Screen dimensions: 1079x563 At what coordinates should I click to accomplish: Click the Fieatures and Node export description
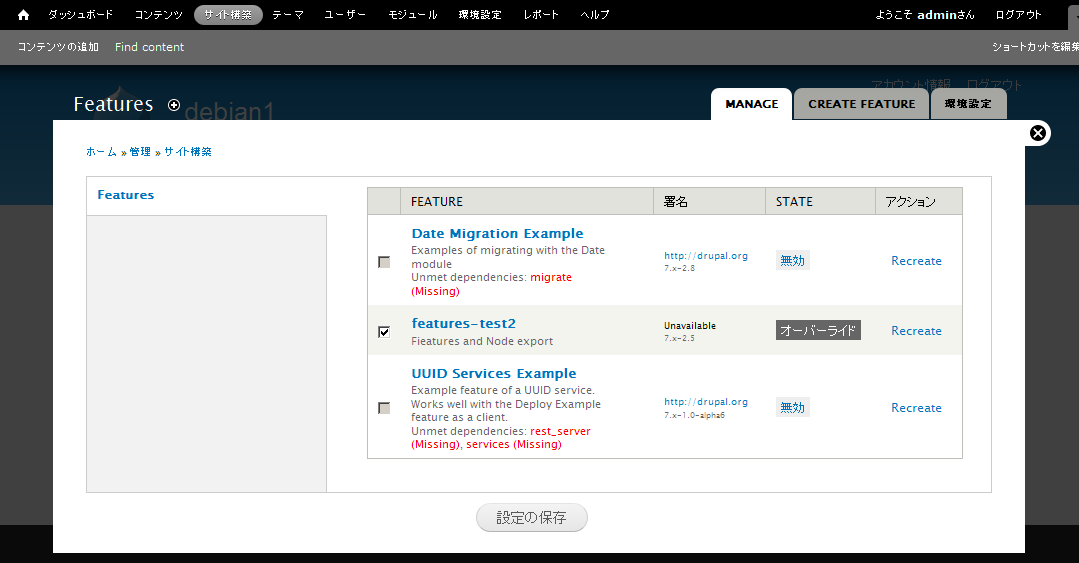coord(482,341)
